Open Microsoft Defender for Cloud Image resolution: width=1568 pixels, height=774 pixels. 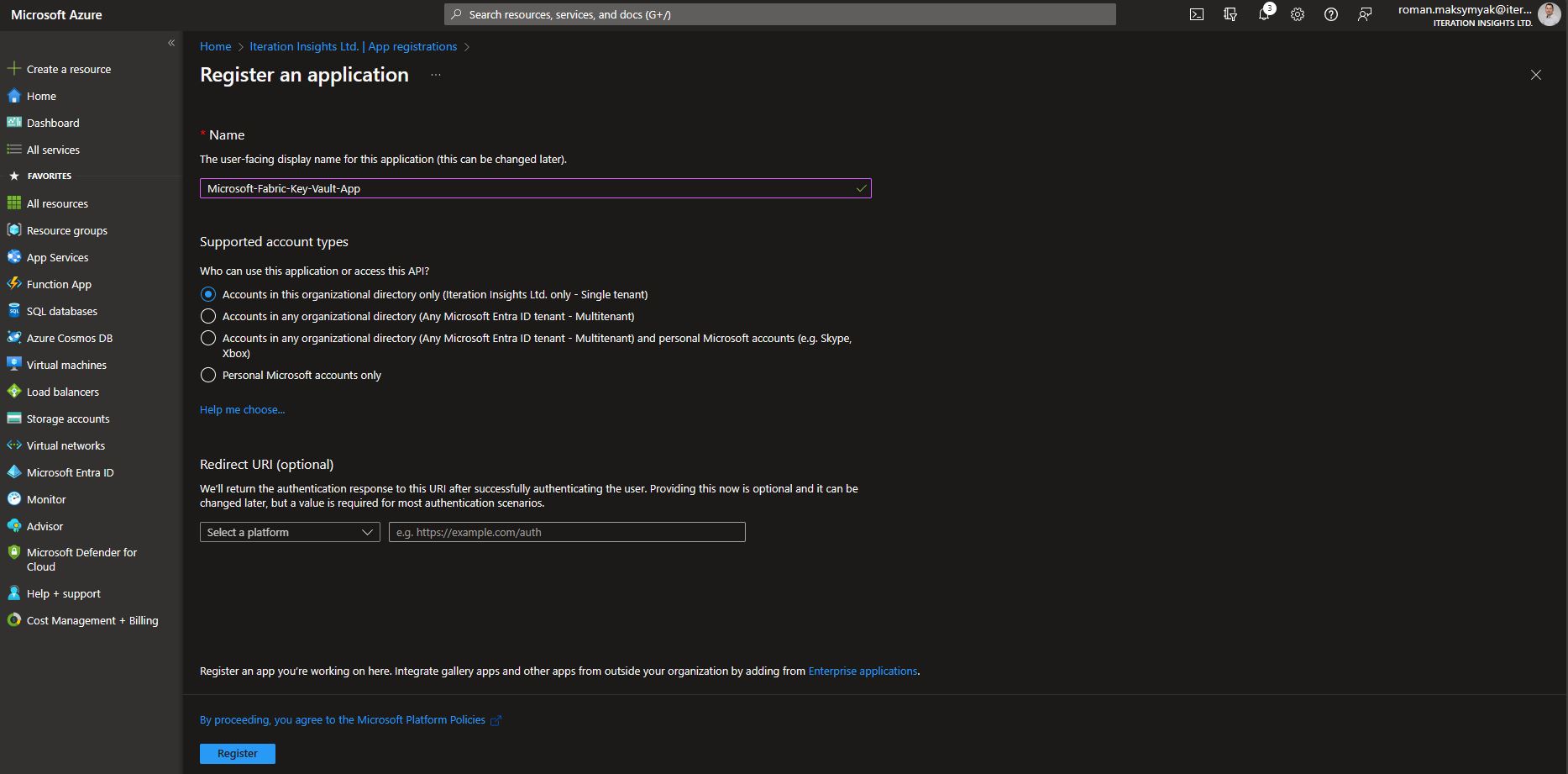click(x=81, y=559)
